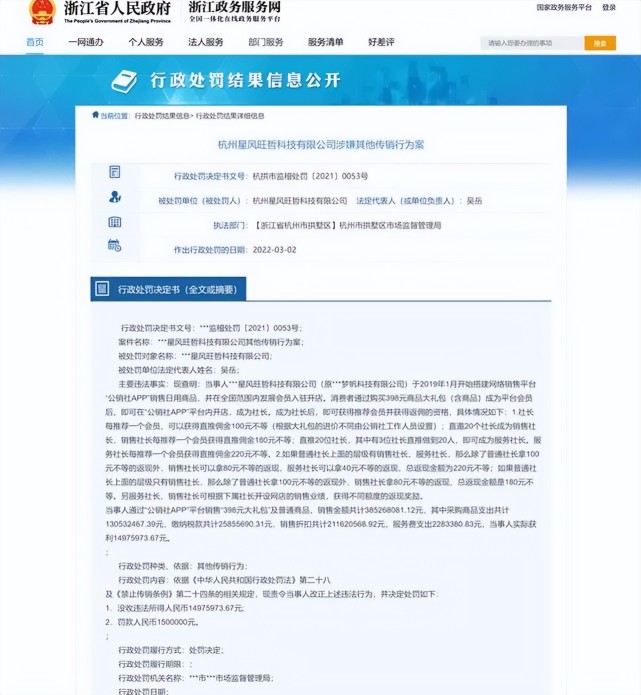Click the 行政处罚结果信息 breadcrumb link
The height and width of the screenshot is (695, 641).
pos(162,116)
